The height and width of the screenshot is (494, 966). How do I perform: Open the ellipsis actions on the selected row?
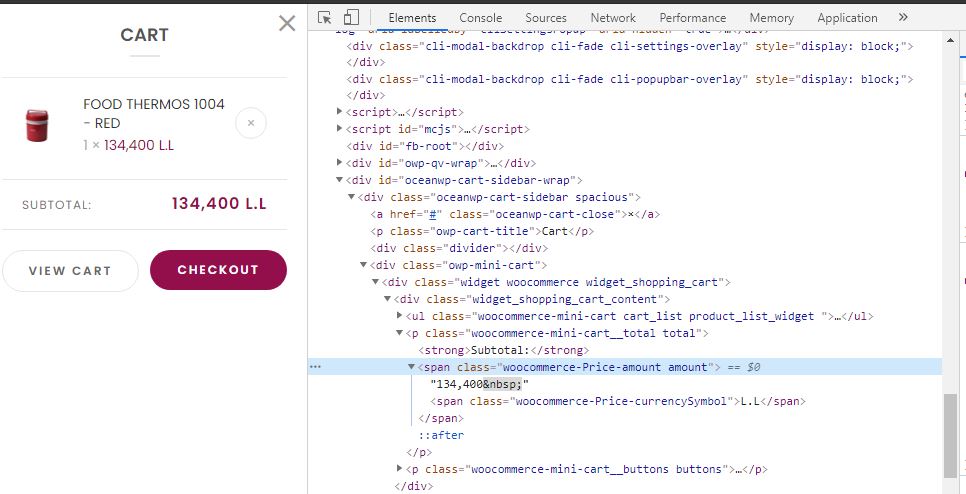(315, 367)
